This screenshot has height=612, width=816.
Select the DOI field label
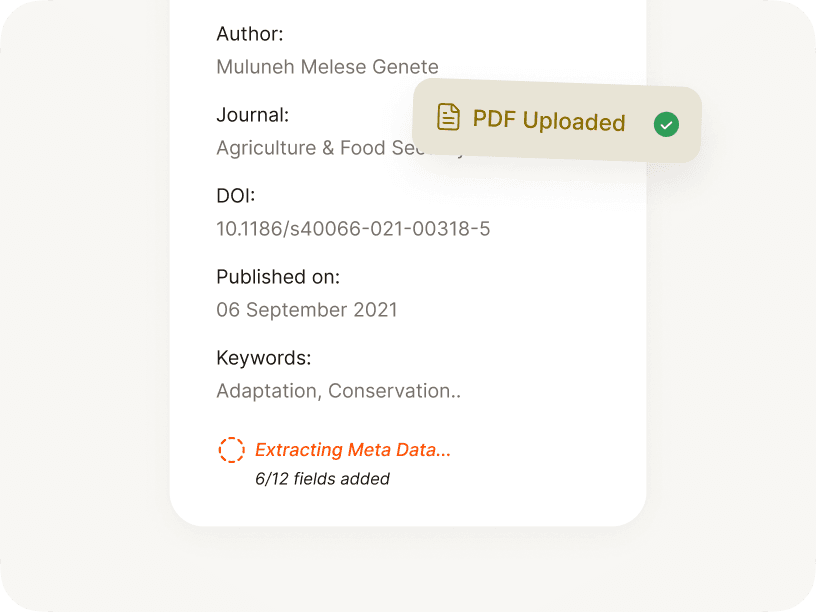tap(234, 195)
